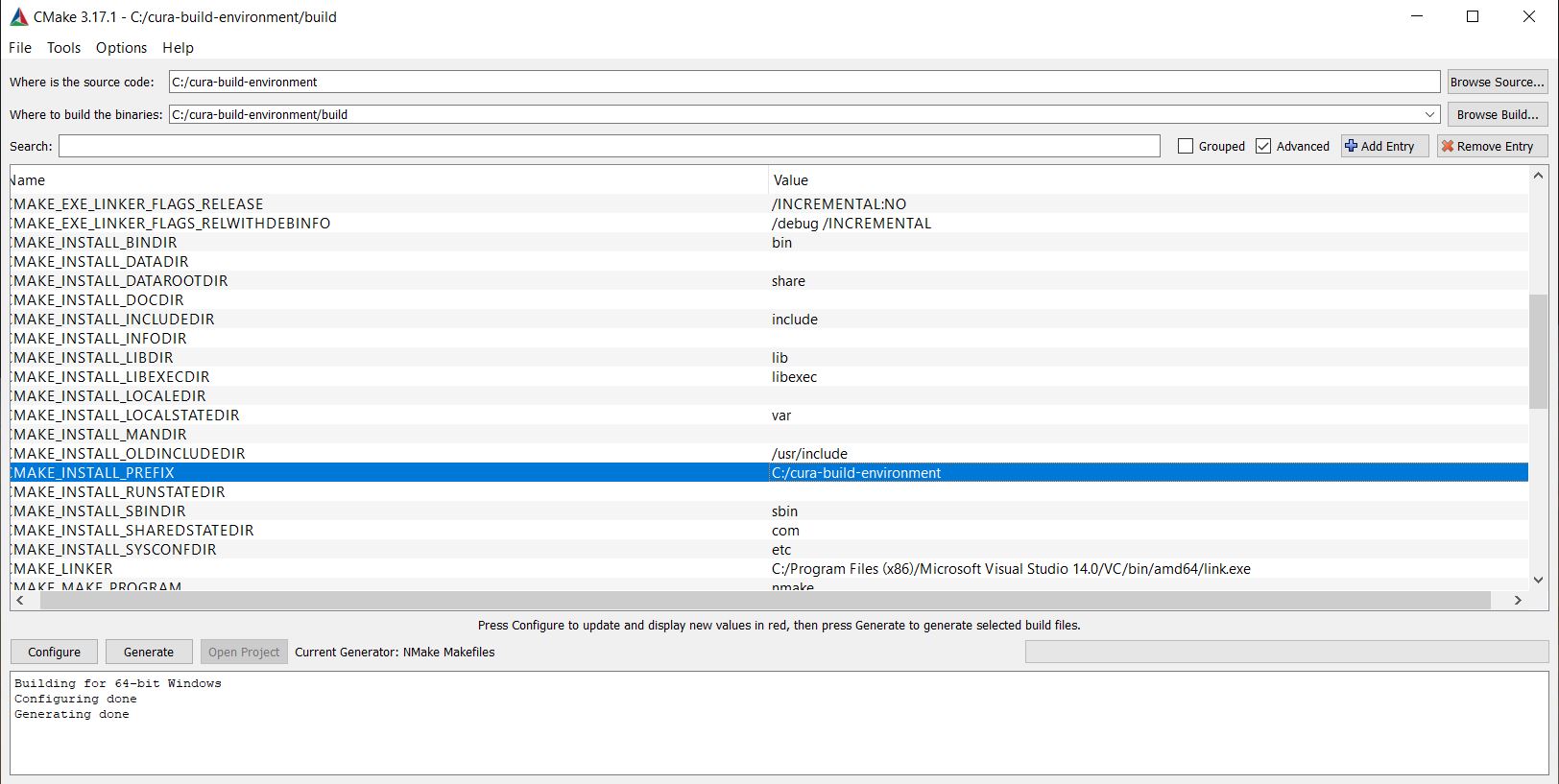Click the Name column header
Image resolution: width=1559 pixels, height=784 pixels.
(389, 179)
